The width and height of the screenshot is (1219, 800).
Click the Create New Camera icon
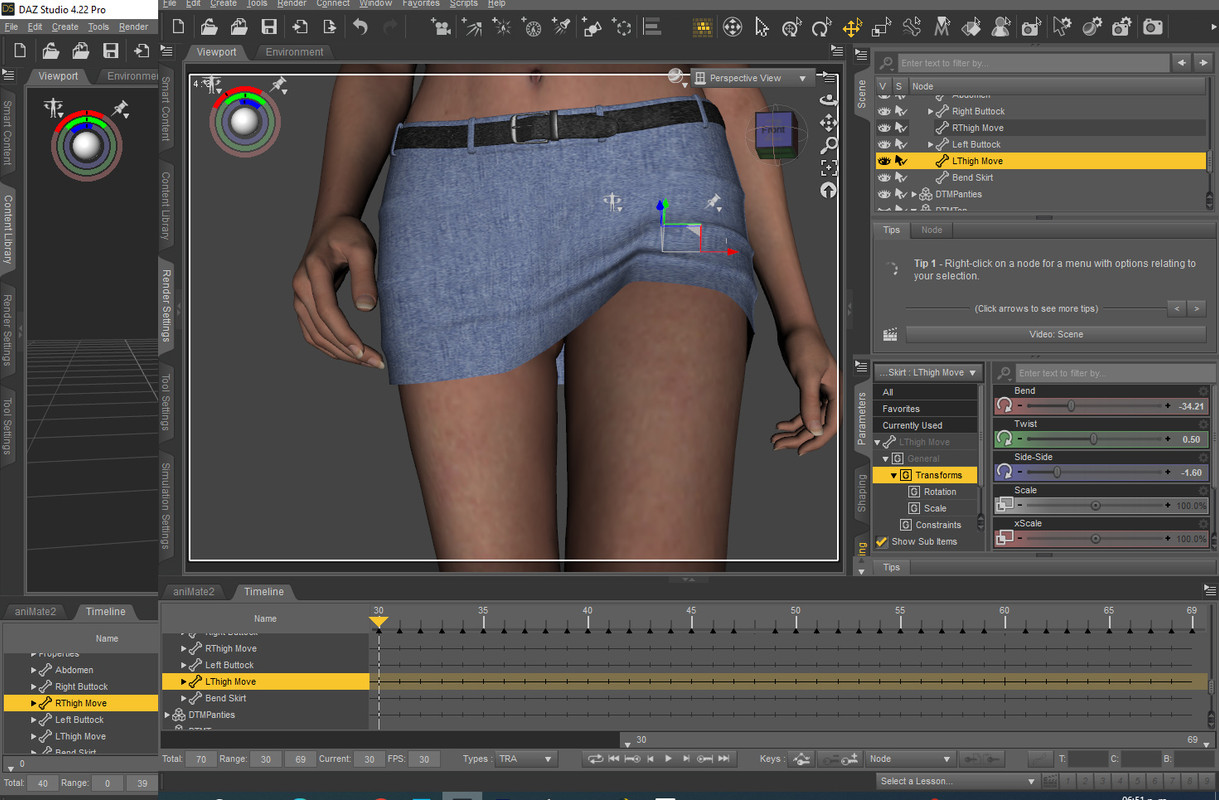click(441, 27)
